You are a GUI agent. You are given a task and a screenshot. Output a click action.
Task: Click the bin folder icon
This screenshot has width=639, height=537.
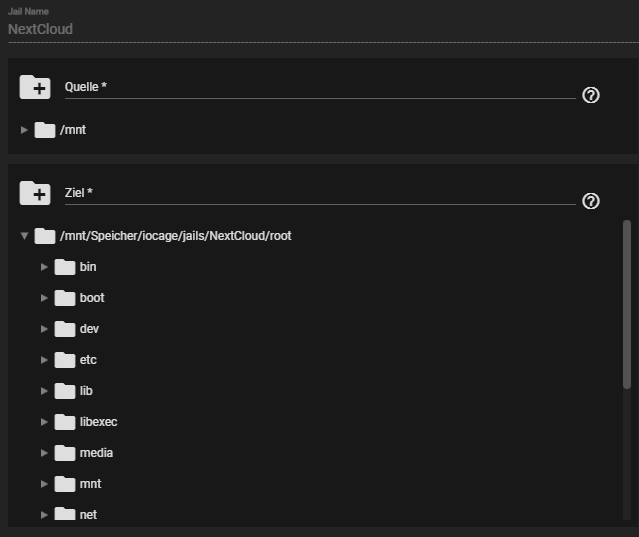tap(65, 267)
